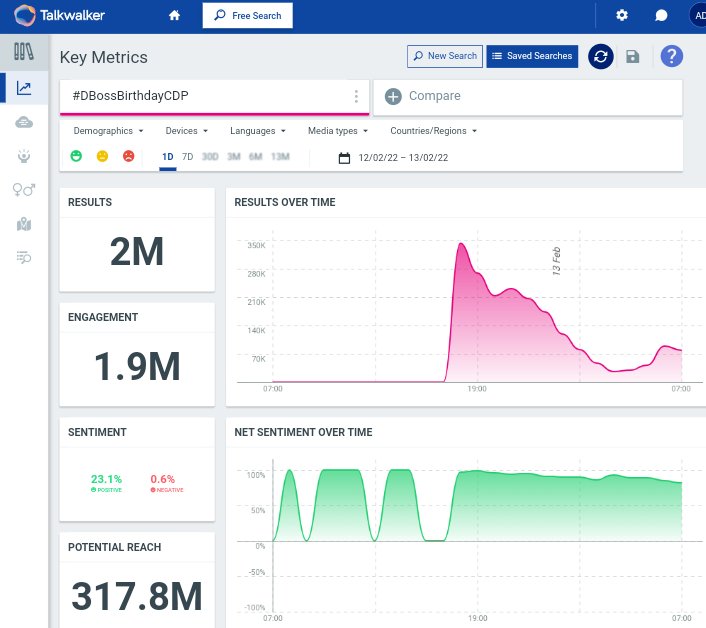Click the Results Over Time peak
Viewport: 706px width, 628px height.
coord(461,244)
